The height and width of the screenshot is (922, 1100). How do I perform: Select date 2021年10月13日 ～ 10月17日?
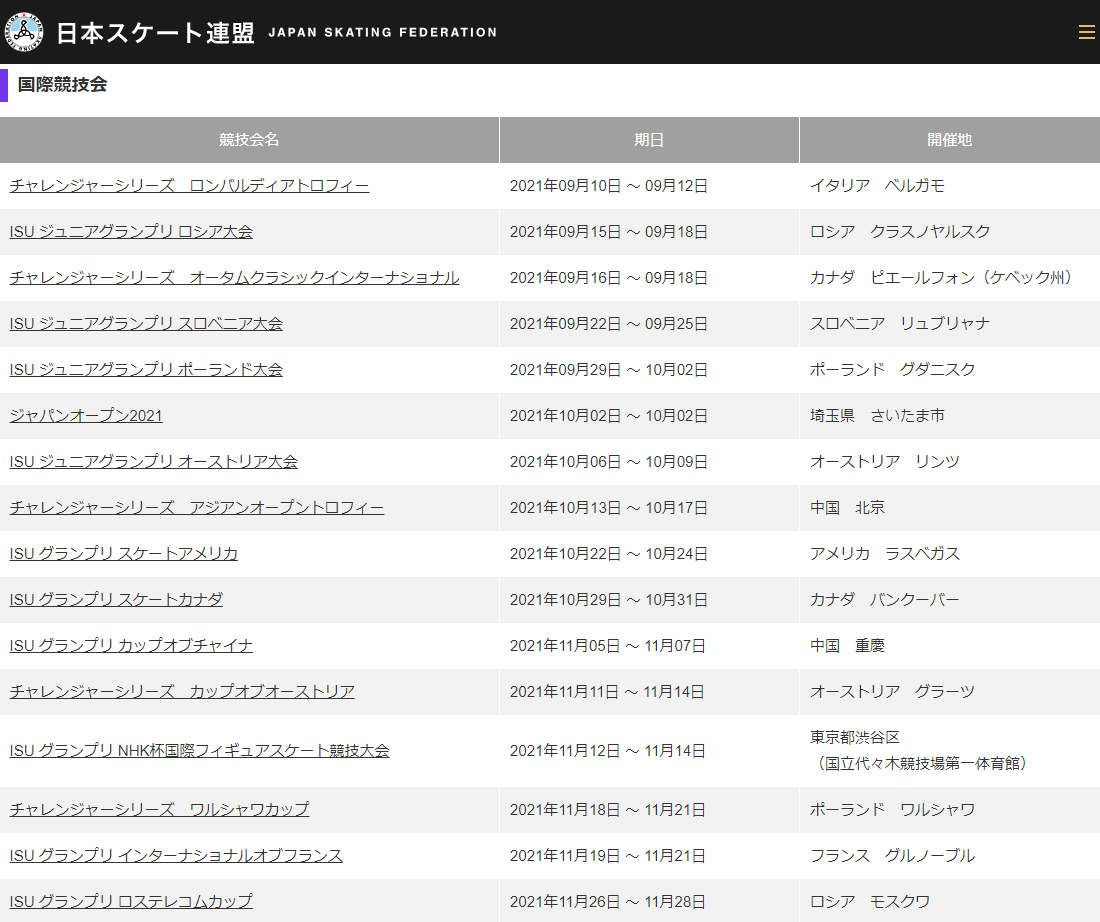(x=608, y=507)
